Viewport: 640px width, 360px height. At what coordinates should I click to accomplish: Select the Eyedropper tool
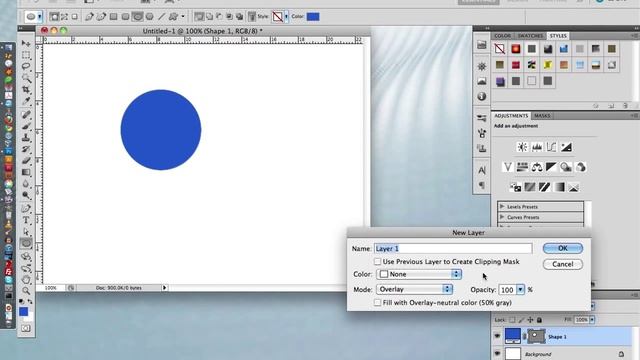(26, 101)
